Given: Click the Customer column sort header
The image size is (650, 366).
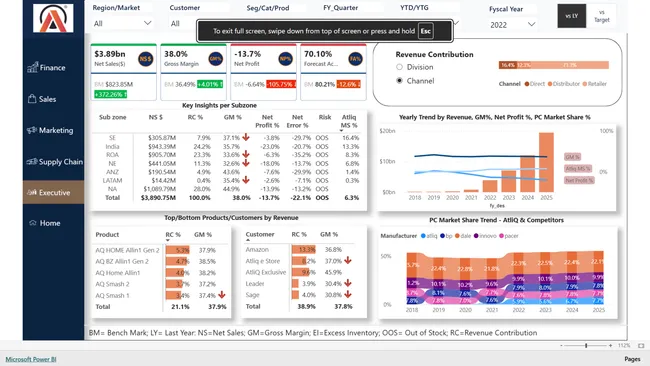Looking at the screenshot, I should 260,234.
